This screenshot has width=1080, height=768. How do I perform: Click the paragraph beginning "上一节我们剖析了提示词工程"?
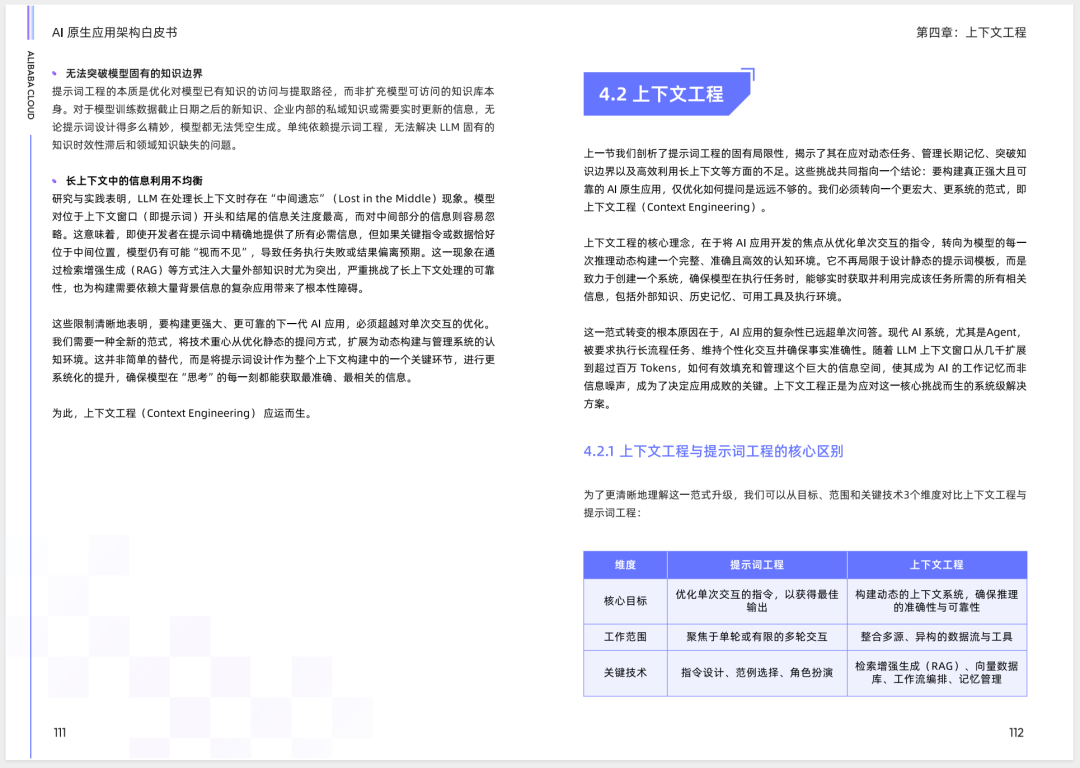(805, 180)
